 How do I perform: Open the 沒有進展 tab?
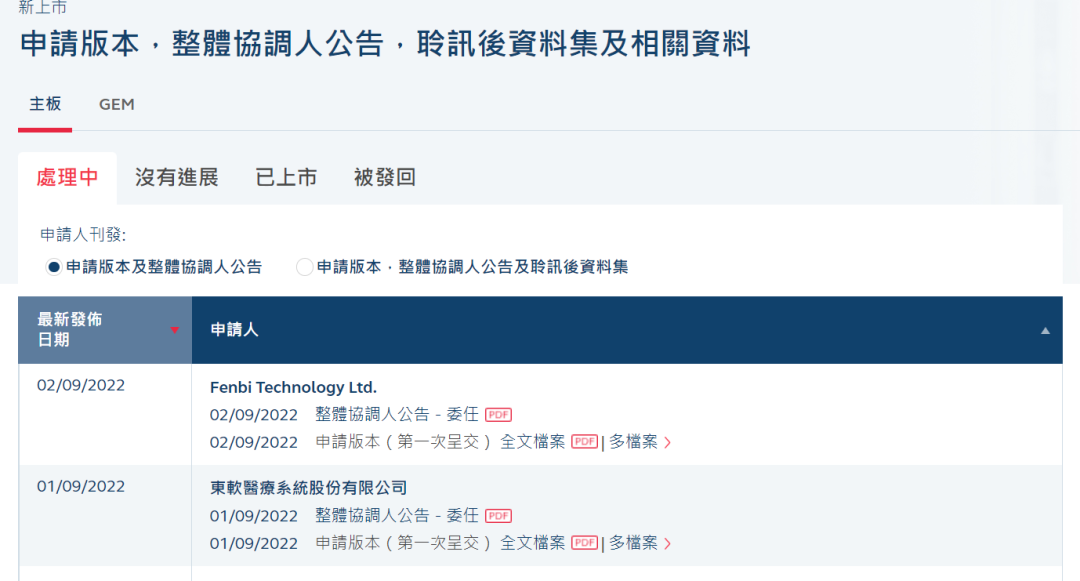[176, 178]
